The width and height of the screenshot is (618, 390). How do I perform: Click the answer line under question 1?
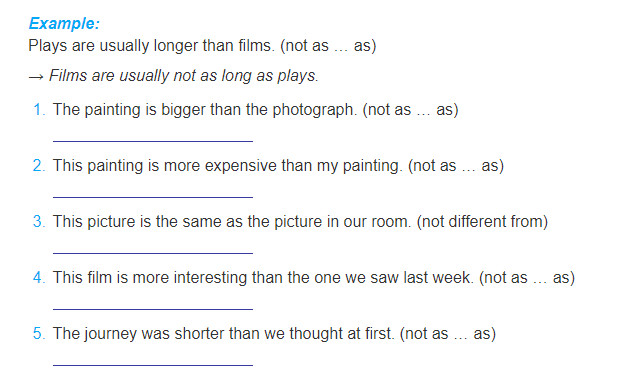point(153,141)
